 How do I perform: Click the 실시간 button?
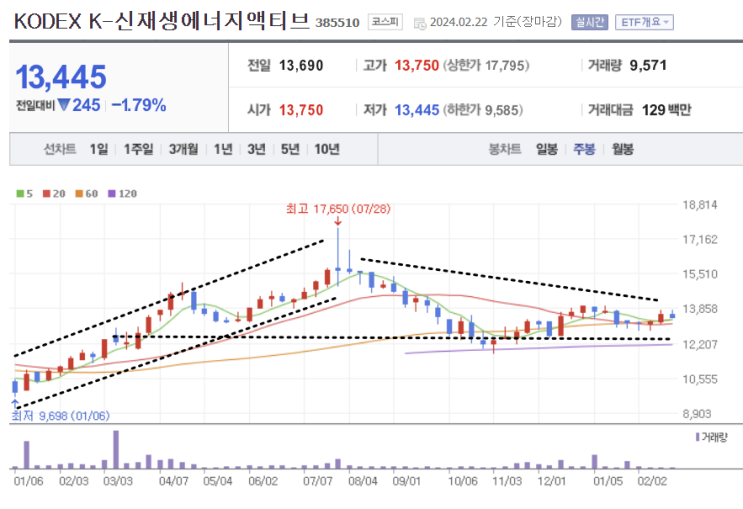click(x=589, y=22)
